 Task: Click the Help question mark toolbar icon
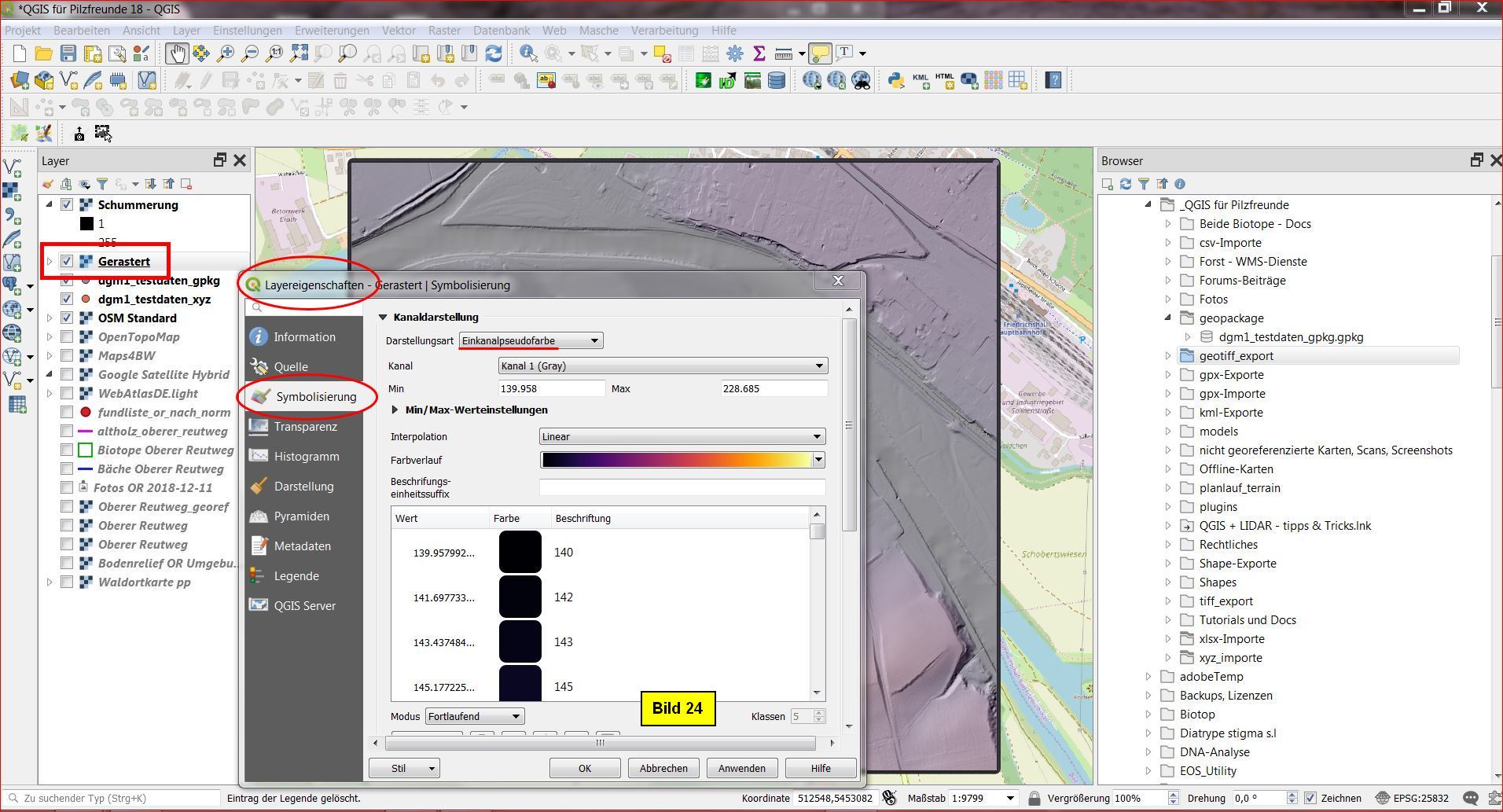coord(1053,80)
